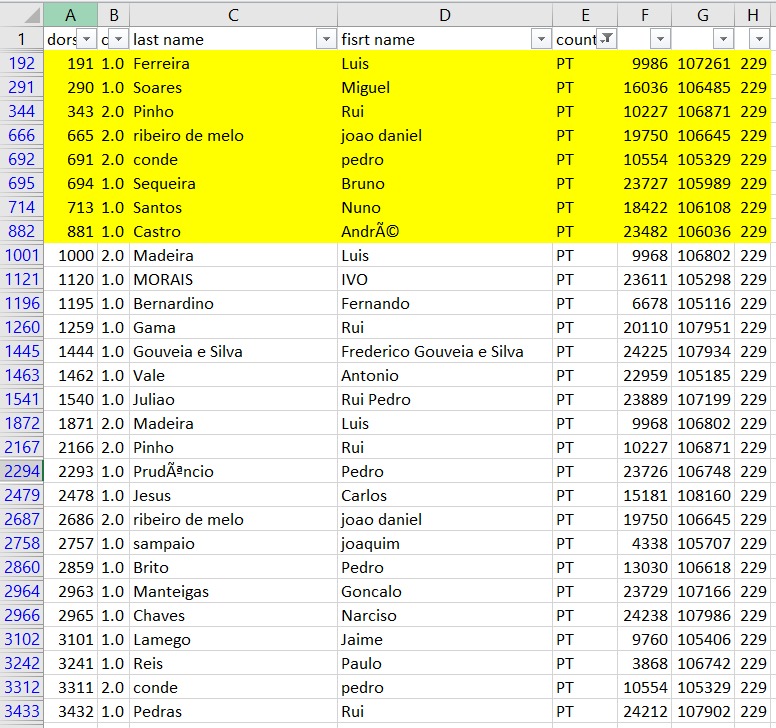Click first name cell Miguel
776x728 pixels.
point(445,88)
